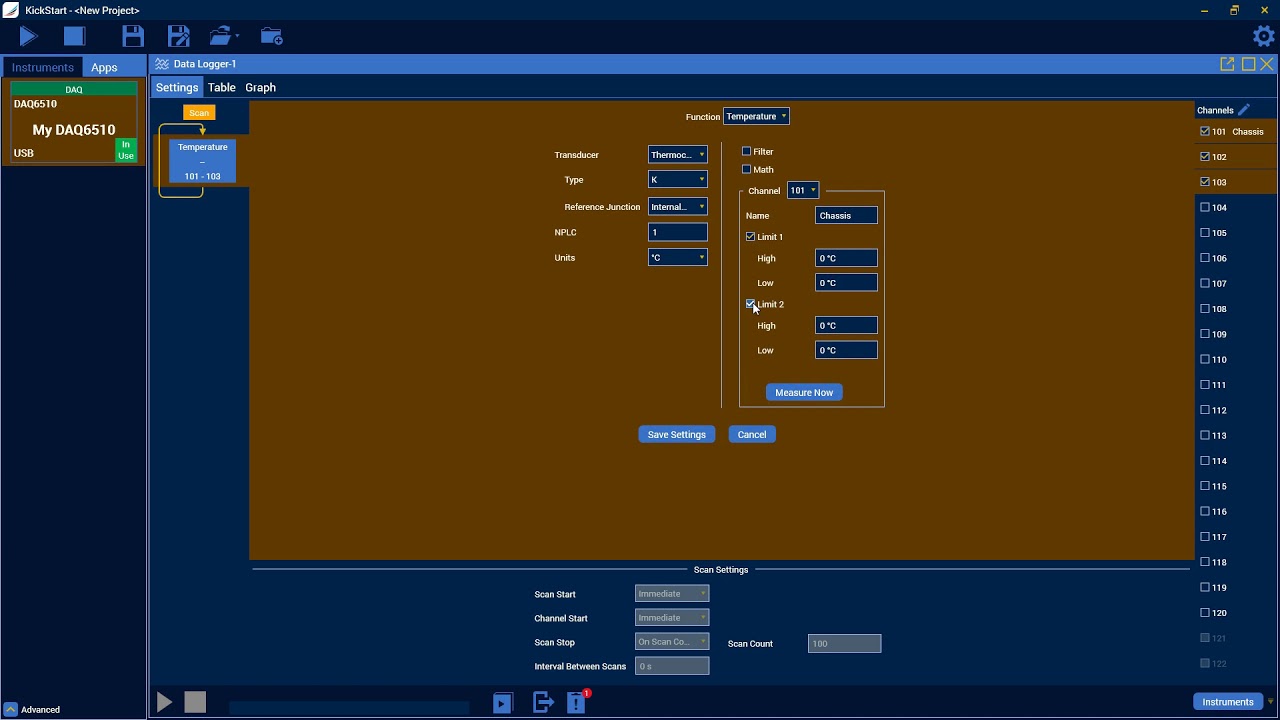Image resolution: width=1280 pixels, height=720 pixels.
Task: Click the Save Settings button
Action: [x=677, y=434]
